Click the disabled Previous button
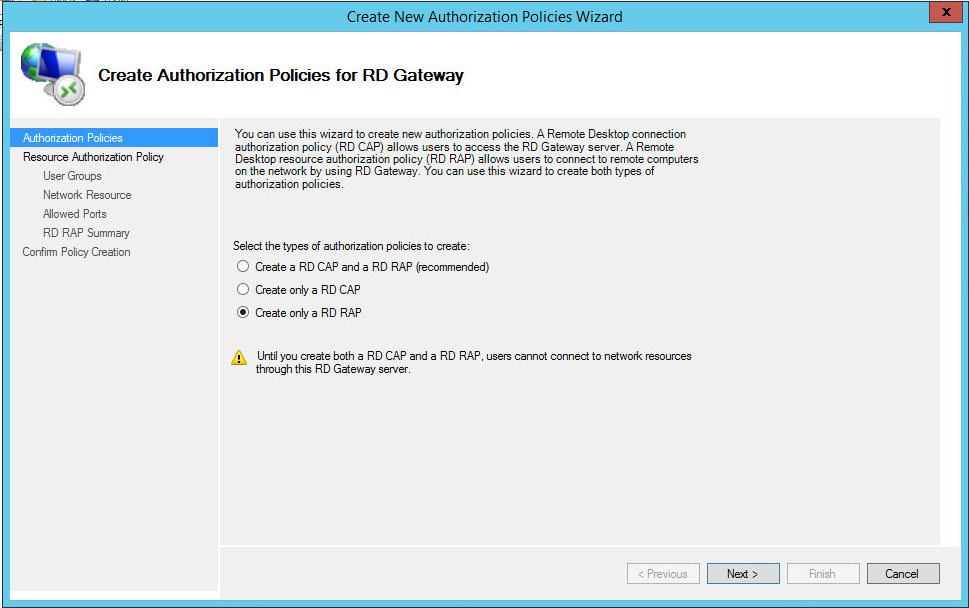Image resolution: width=969 pixels, height=608 pixels. point(664,574)
